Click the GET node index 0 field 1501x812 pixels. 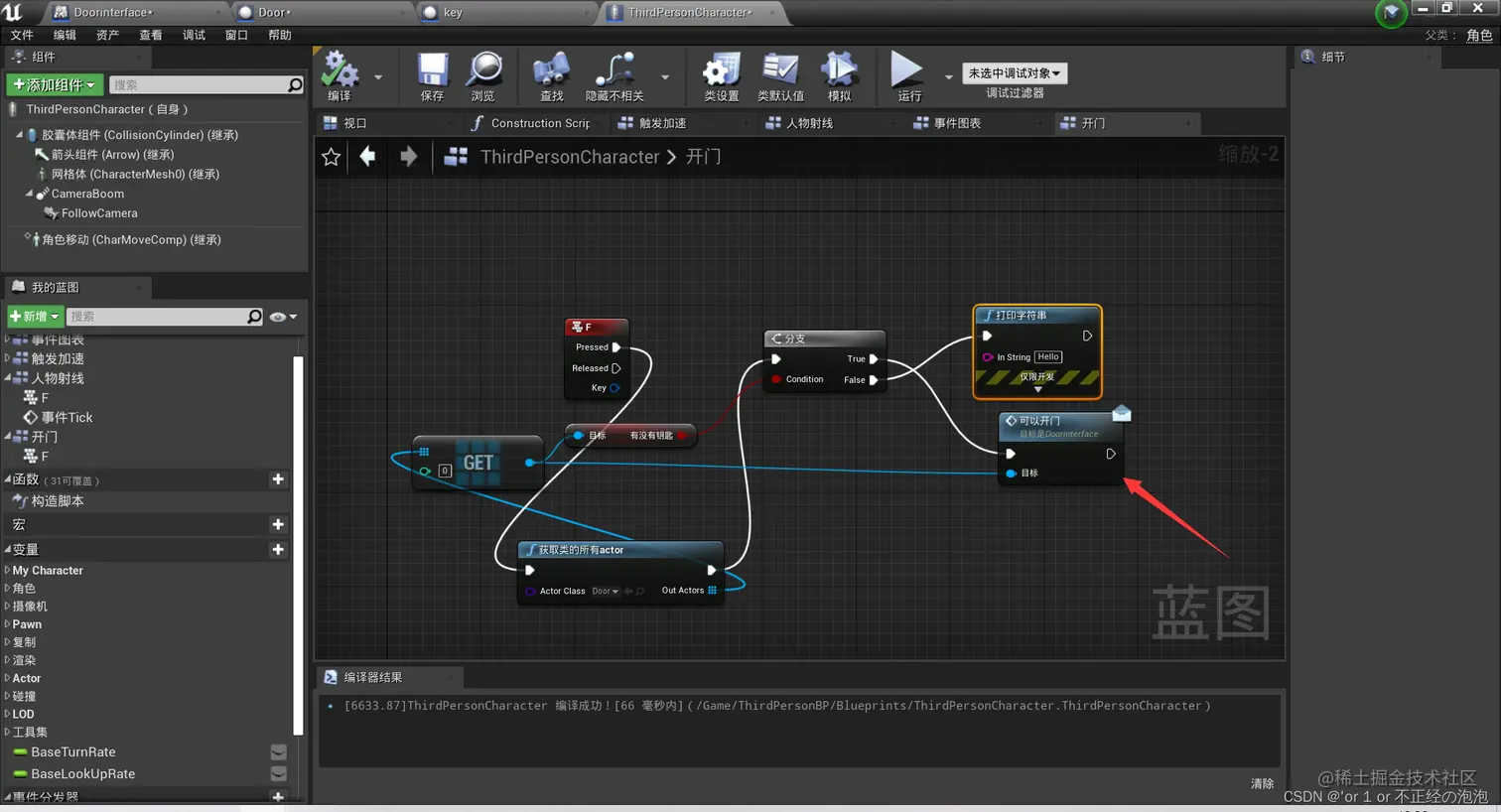pos(445,472)
